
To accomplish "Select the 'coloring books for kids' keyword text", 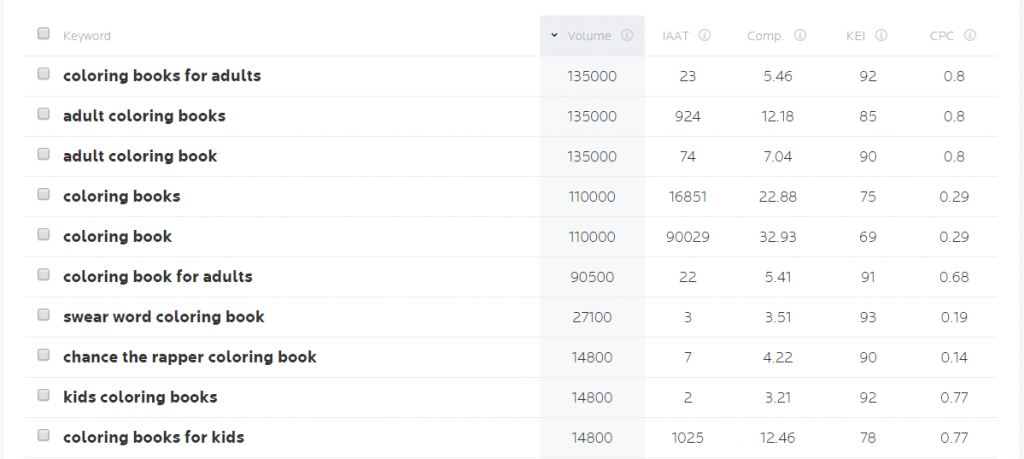I will 153,437.
